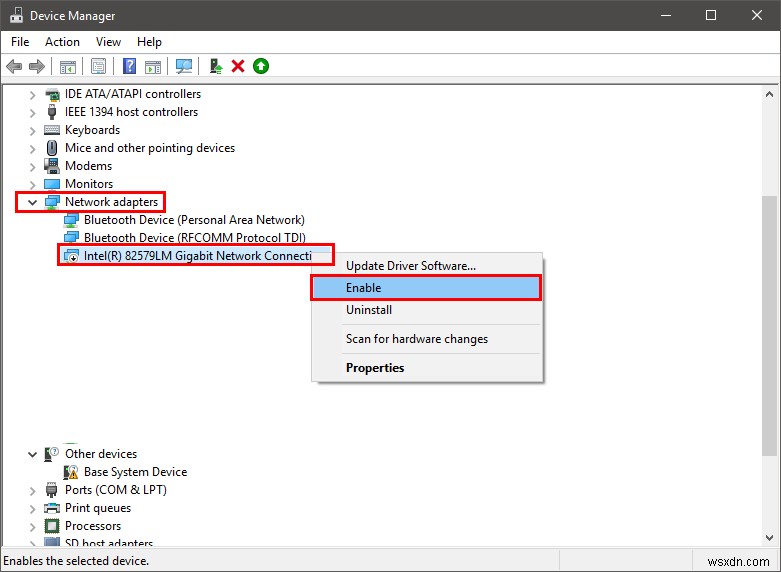Expand the Ports (COM & LPT) node
Image resolution: width=781 pixels, height=572 pixels.
pyautogui.click(x=32, y=490)
